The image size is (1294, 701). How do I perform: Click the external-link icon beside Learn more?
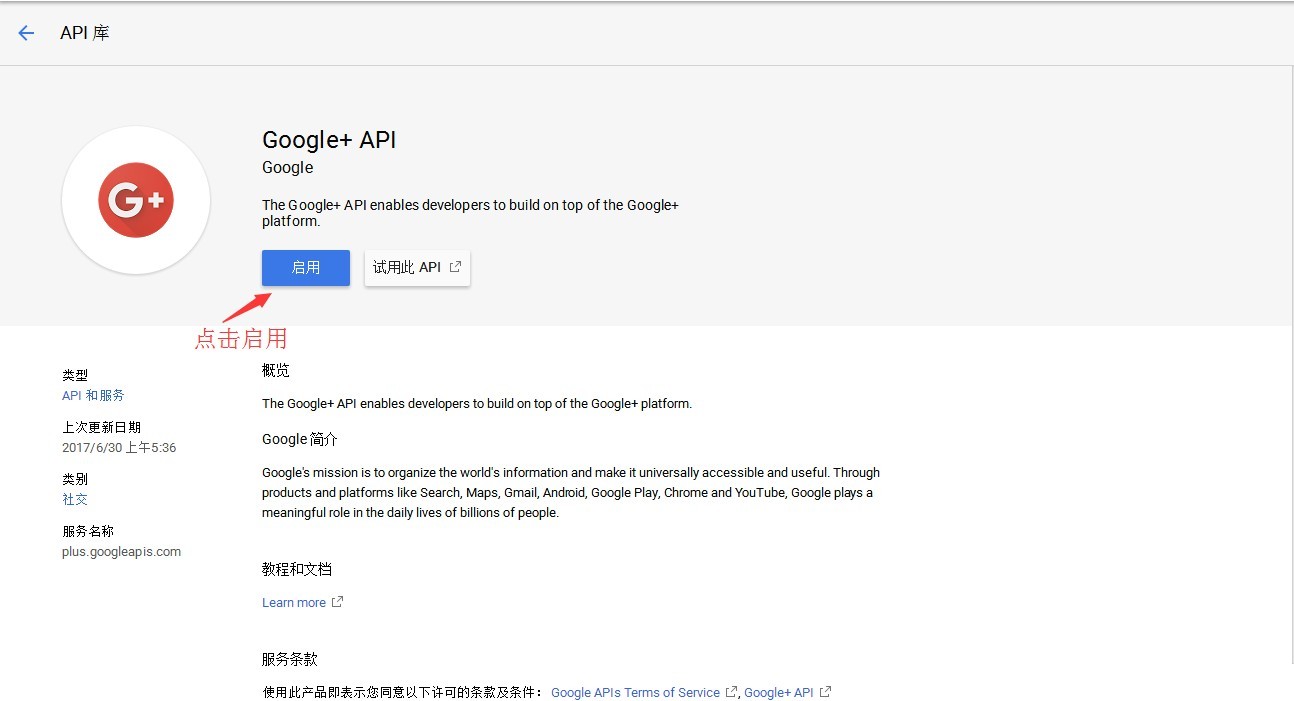click(337, 602)
